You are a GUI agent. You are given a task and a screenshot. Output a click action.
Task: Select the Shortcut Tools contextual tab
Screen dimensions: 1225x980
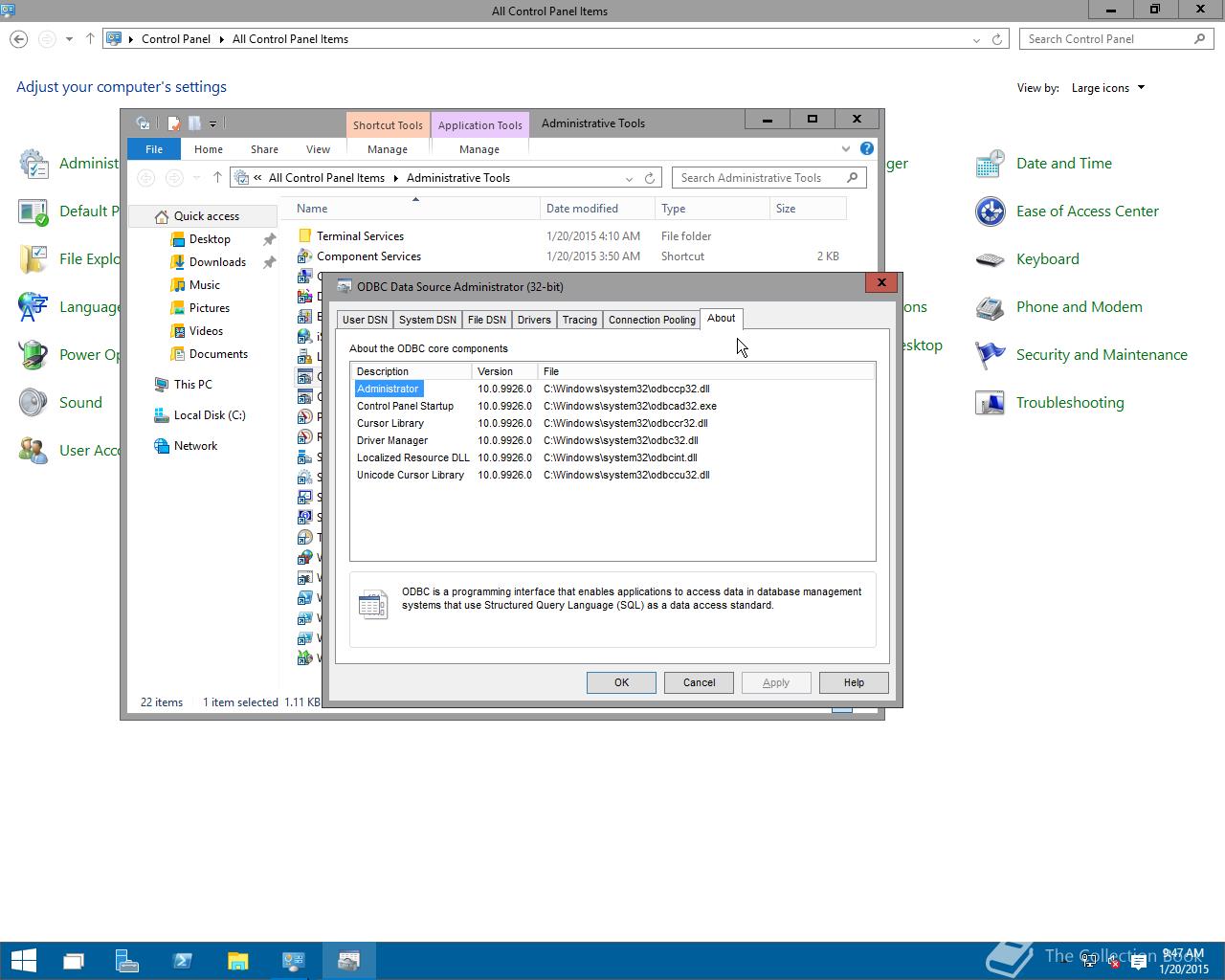388,125
